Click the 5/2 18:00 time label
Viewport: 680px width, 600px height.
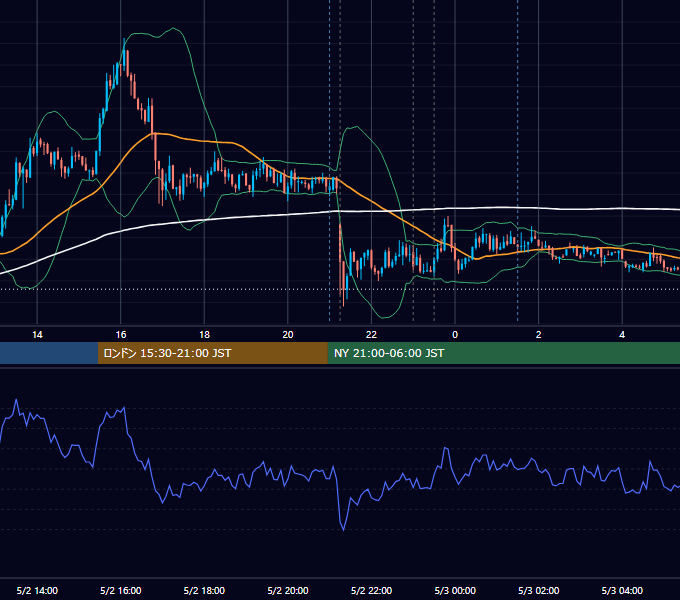pos(204,590)
